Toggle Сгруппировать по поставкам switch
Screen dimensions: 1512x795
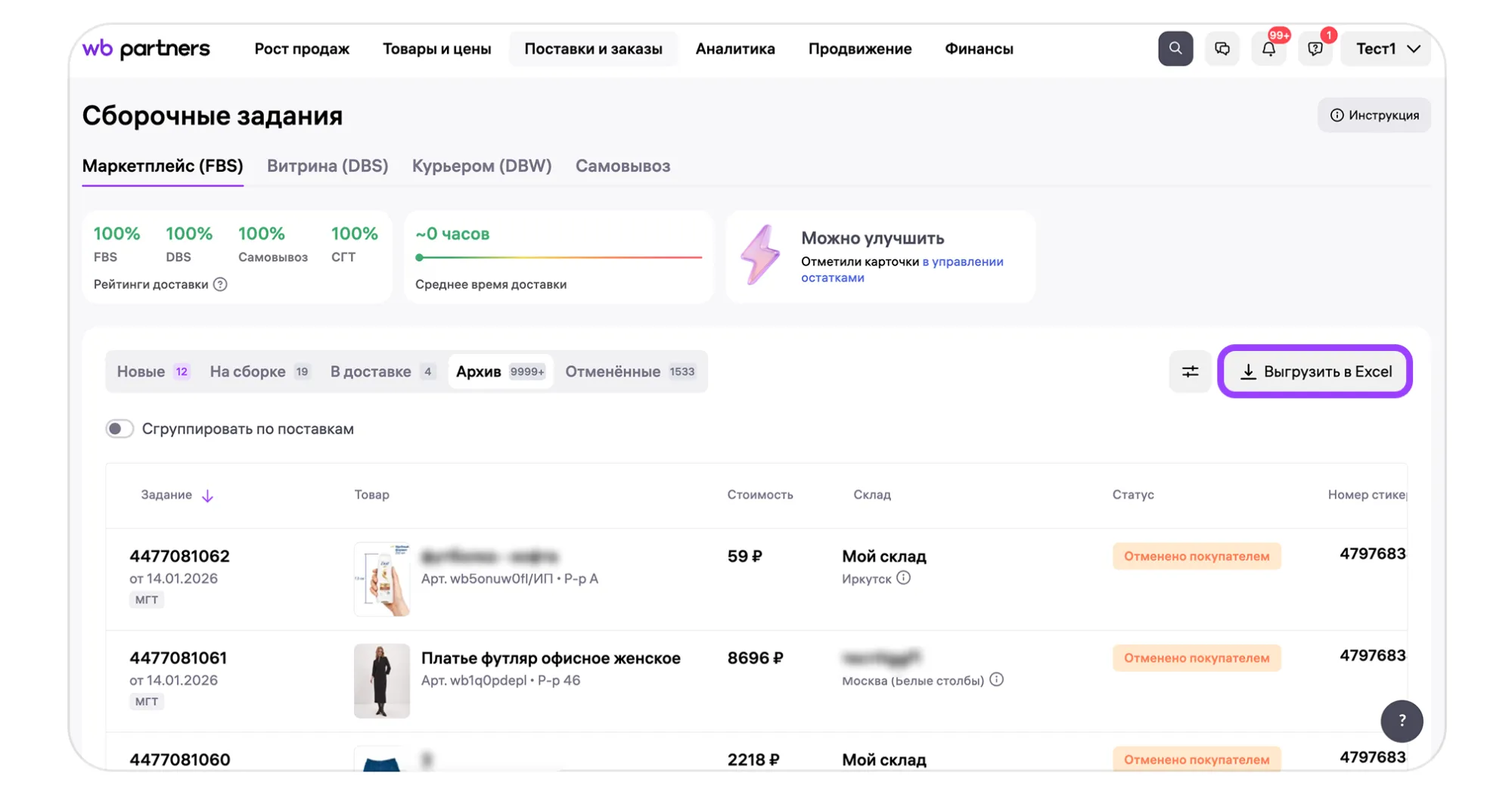click(120, 429)
